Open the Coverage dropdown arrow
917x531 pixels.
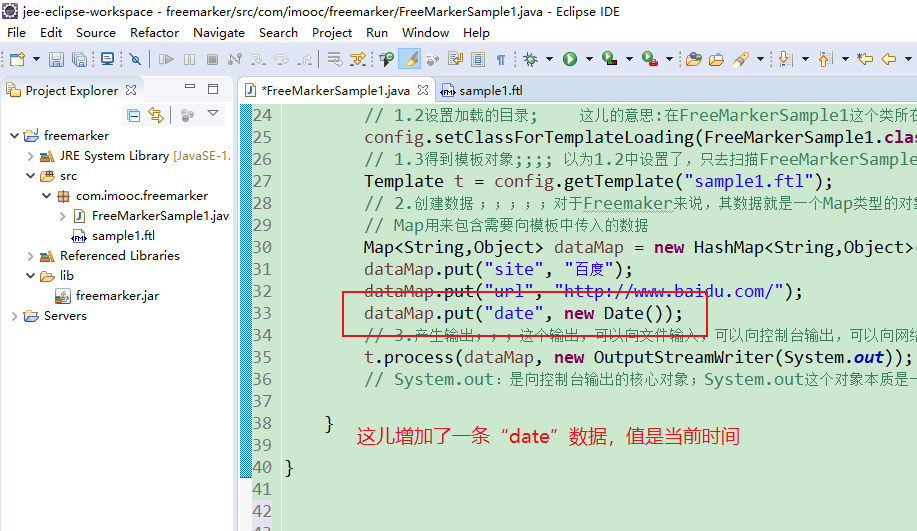[x=629, y=59]
